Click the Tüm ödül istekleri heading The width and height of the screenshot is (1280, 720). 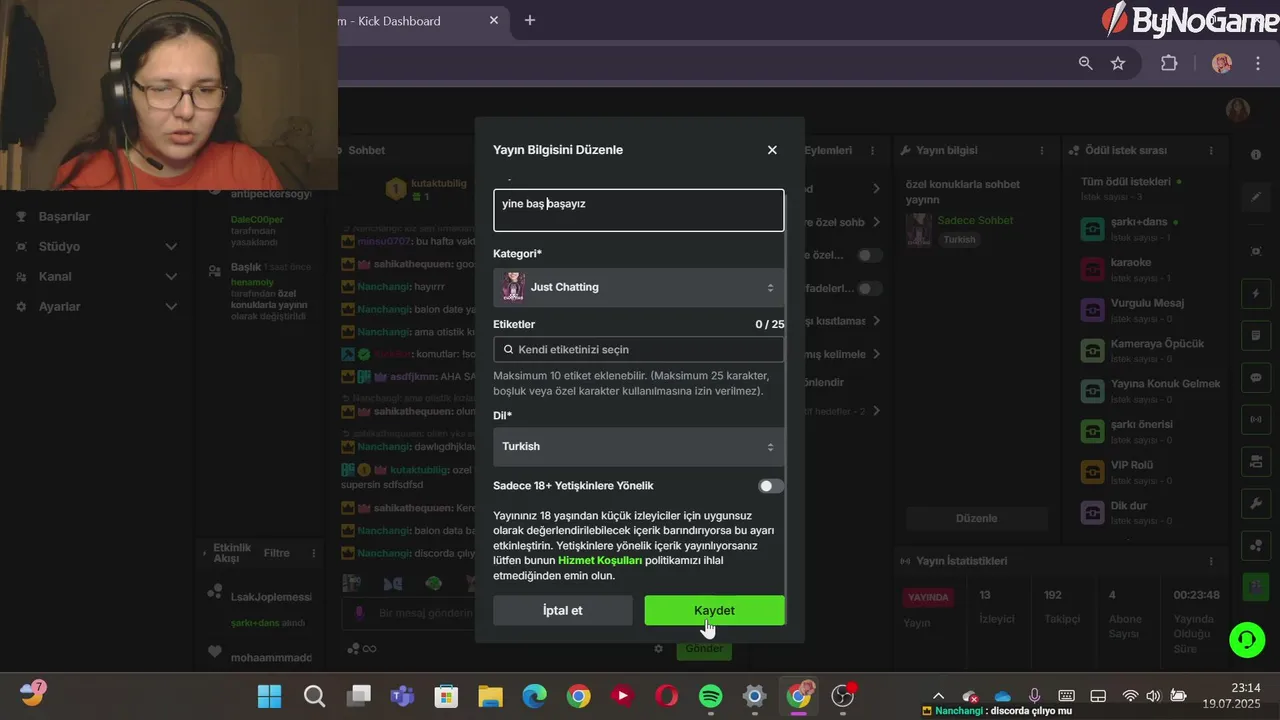(x=1125, y=182)
